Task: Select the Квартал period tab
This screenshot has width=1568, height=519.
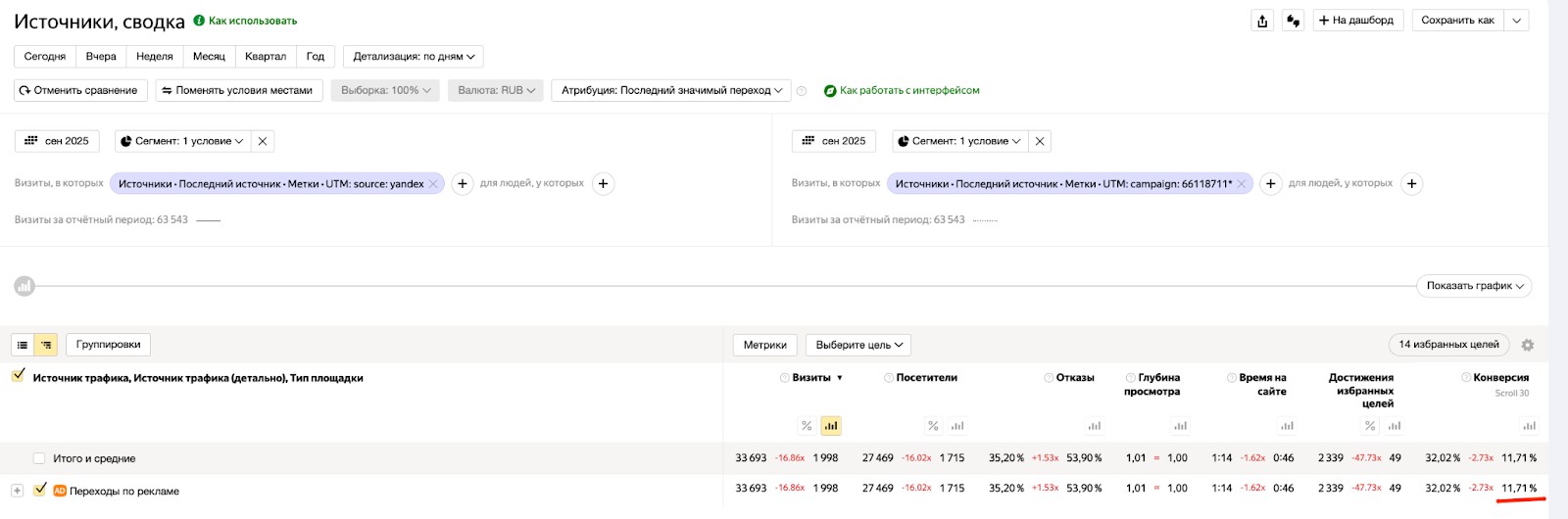Action: tap(265, 57)
